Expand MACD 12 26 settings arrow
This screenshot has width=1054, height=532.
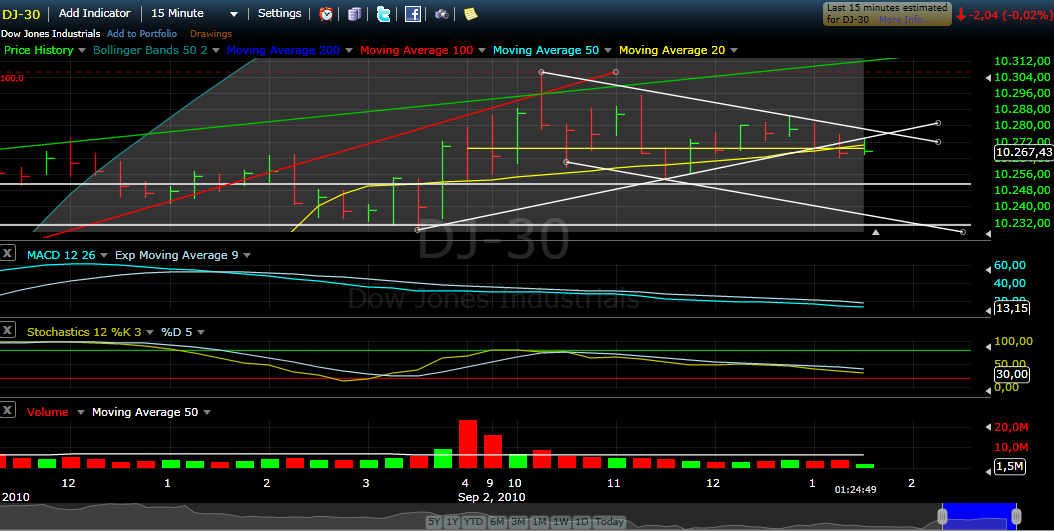104,256
